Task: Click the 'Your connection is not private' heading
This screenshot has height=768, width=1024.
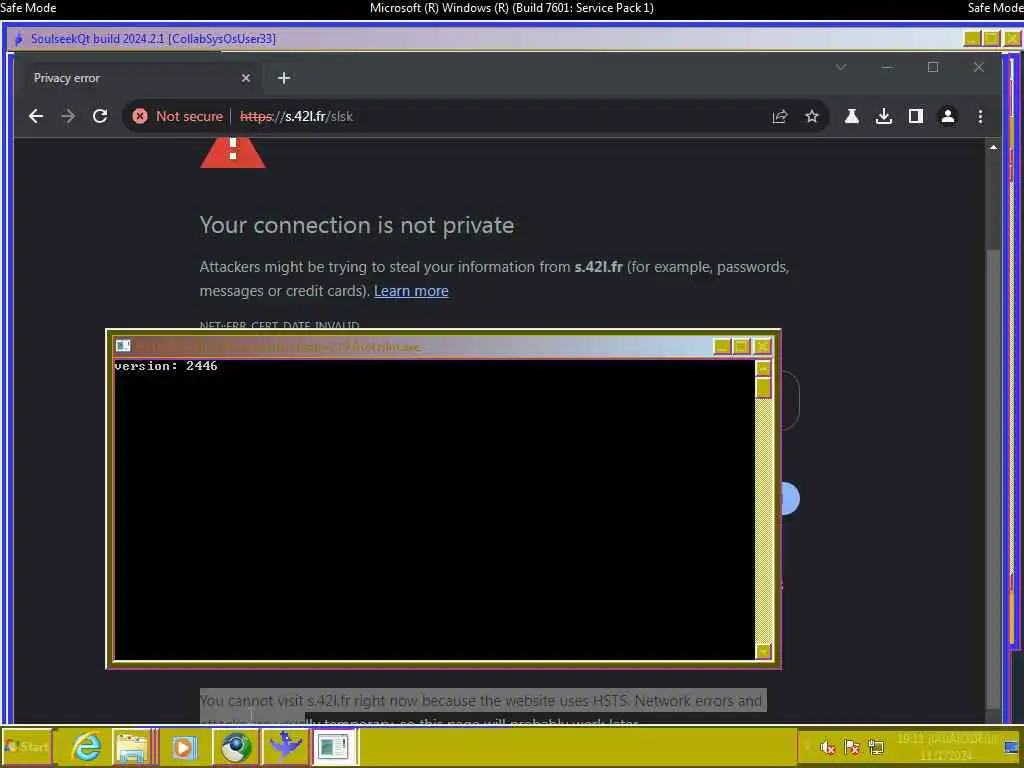Action: tap(357, 225)
